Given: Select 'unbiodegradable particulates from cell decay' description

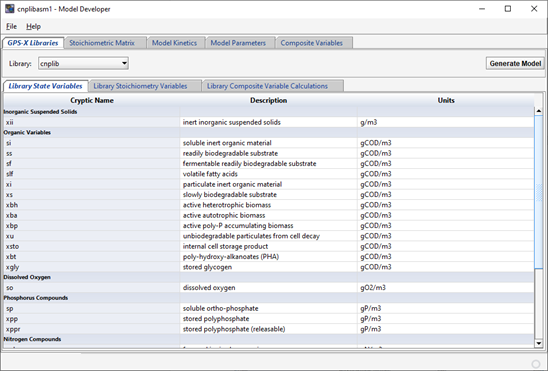Looking at the screenshot, I should pyautogui.click(x=268, y=236).
